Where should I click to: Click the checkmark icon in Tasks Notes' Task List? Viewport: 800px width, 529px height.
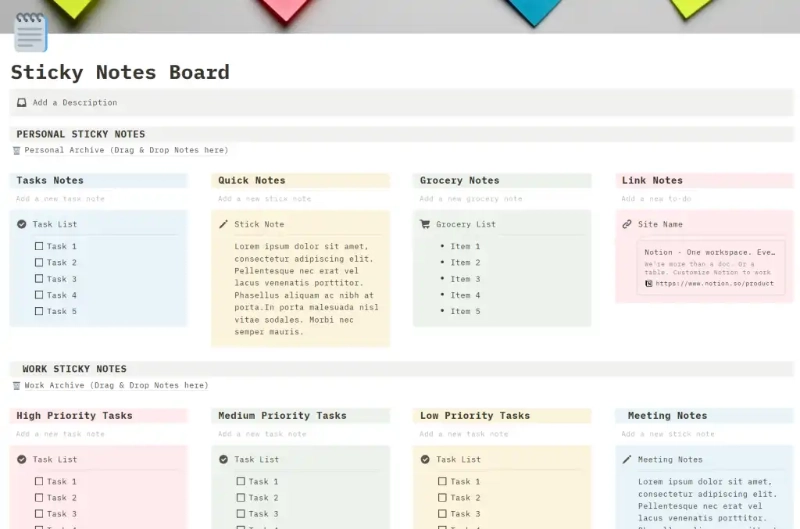(x=21, y=224)
